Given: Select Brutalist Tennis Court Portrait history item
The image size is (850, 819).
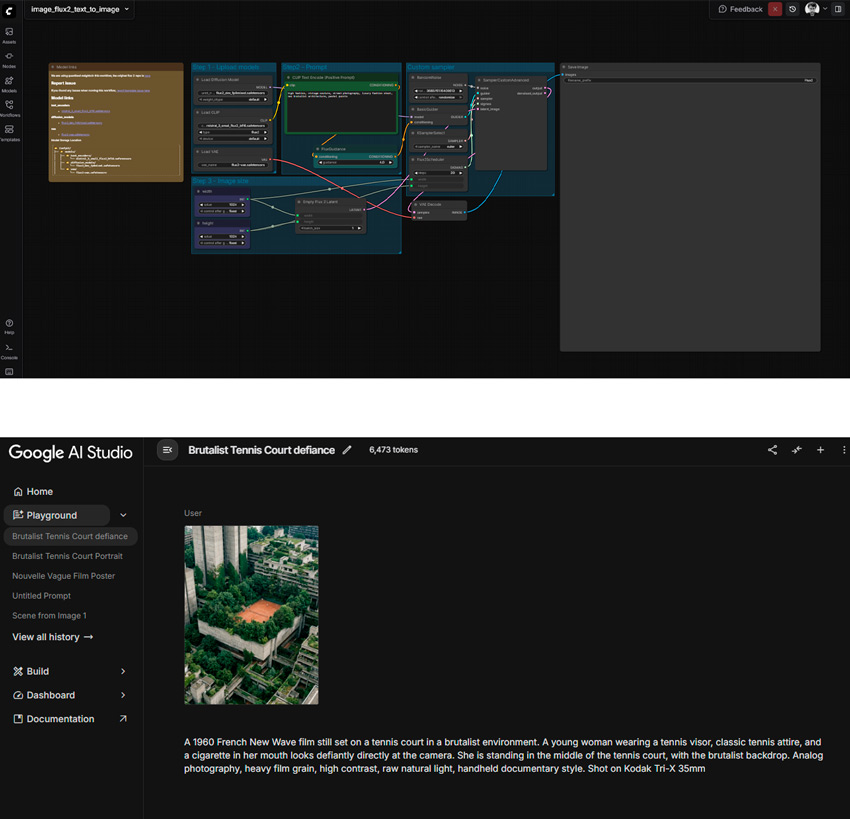Looking at the screenshot, I should pyautogui.click(x=67, y=556).
